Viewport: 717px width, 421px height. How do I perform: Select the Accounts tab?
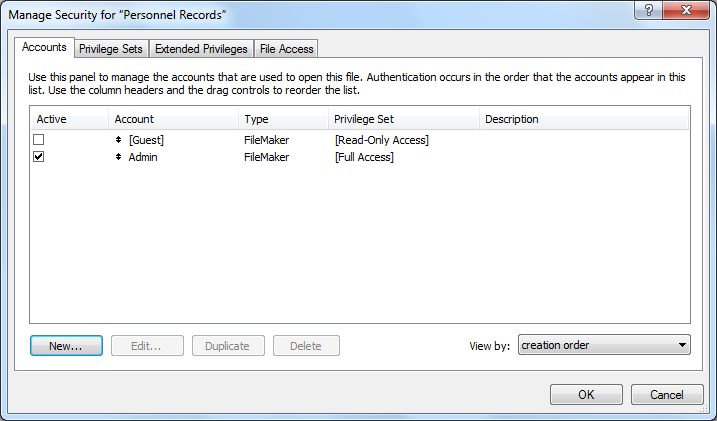pos(44,47)
